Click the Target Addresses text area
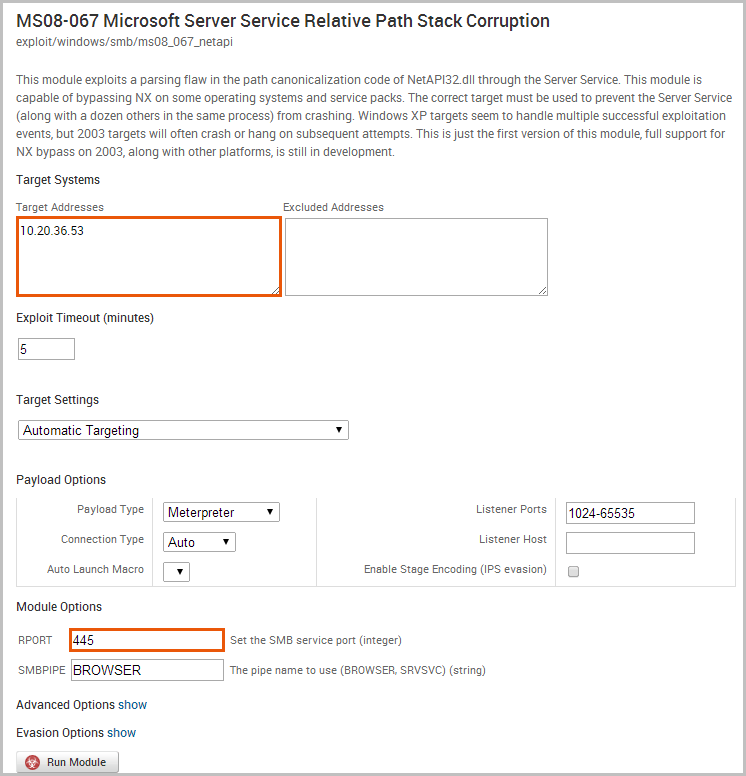This screenshot has height=776, width=746. tap(148, 257)
